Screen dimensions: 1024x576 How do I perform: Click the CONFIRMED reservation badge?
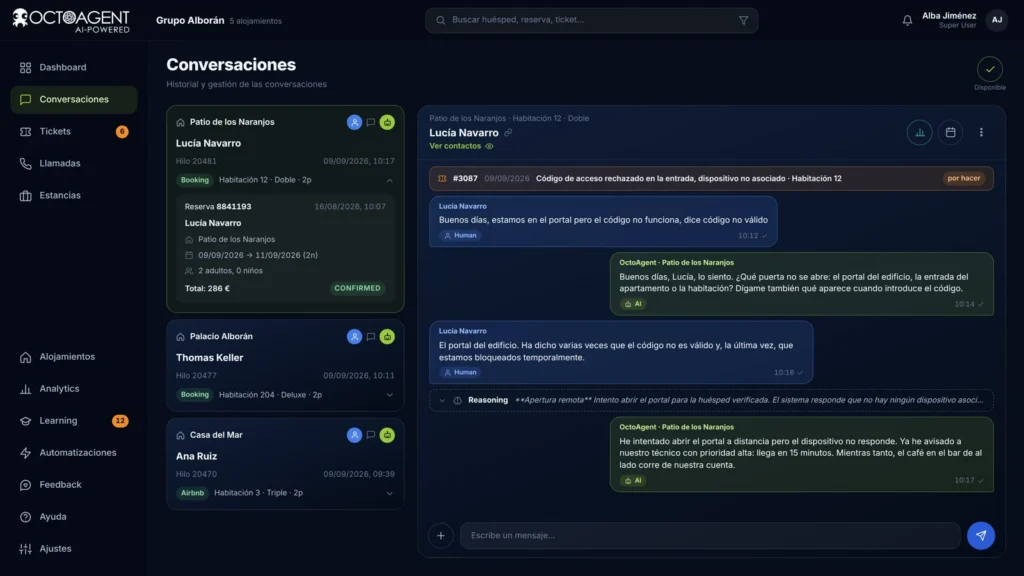(357, 288)
